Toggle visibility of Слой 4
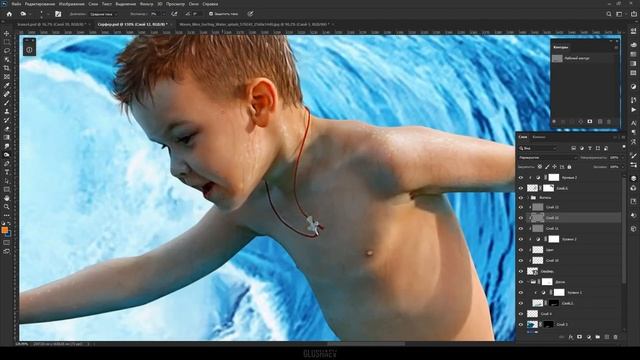Image resolution: width=640 pixels, height=360 pixels. pos(520,314)
